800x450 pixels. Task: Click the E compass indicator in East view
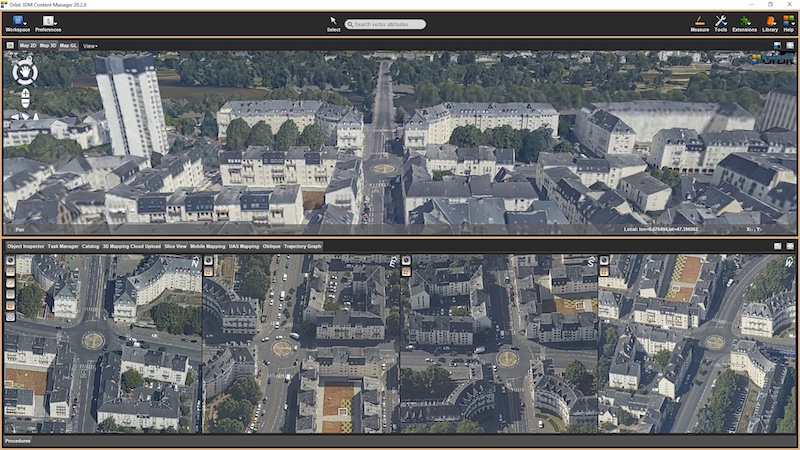[x=393, y=262]
